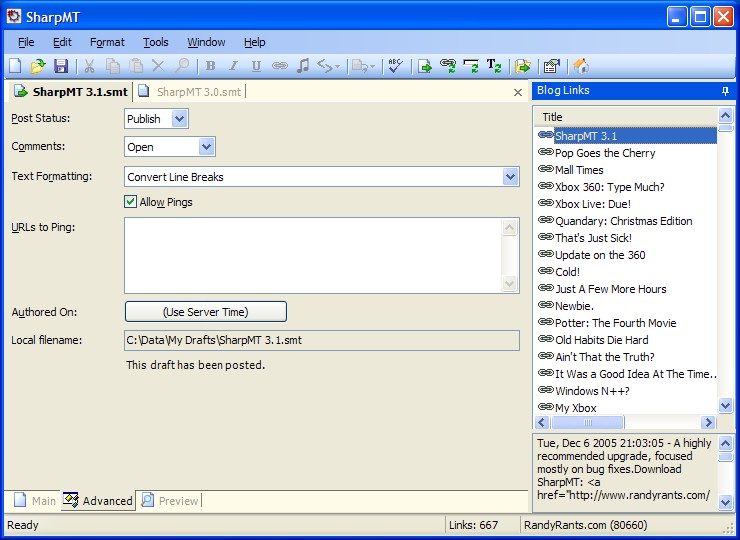This screenshot has width=740, height=540.
Task: Select the SharpMT 3.1.smt document tab
Action: 70,92
